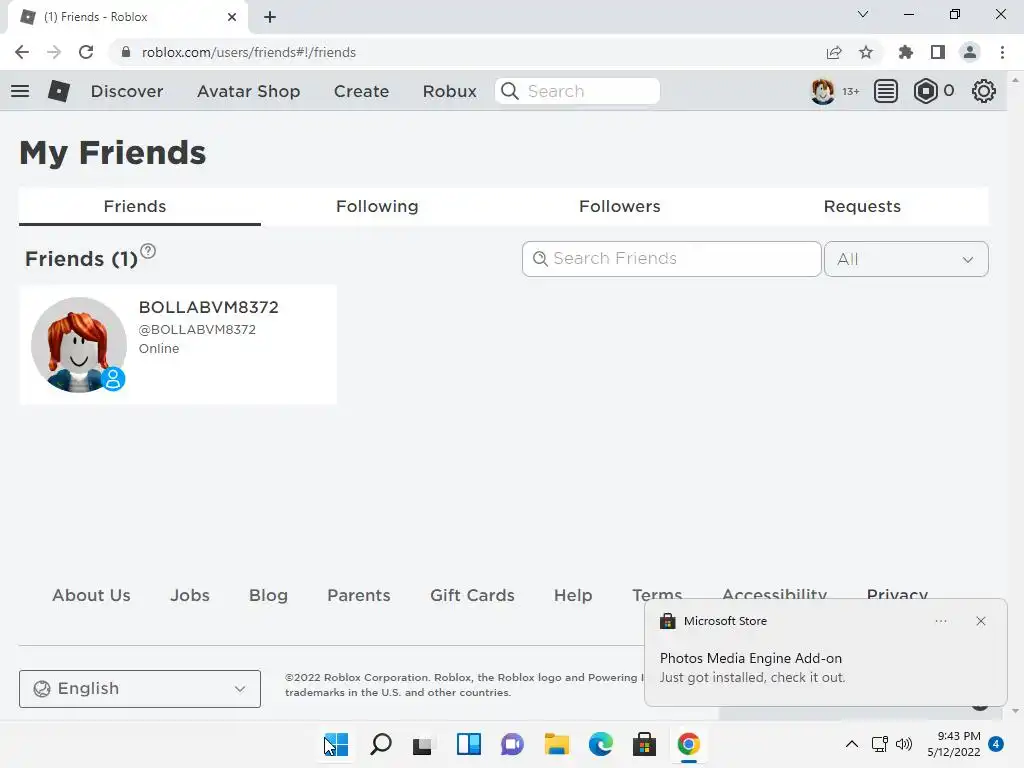Image resolution: width=1024 pixels, height=768 pixels.
Task: Reload the Roblox page
Action: [x=86, y=52]
